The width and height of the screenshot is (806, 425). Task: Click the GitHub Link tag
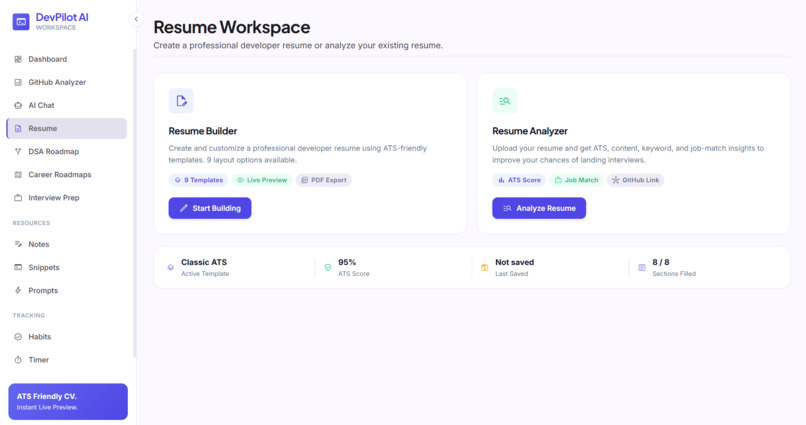[635, 180]
